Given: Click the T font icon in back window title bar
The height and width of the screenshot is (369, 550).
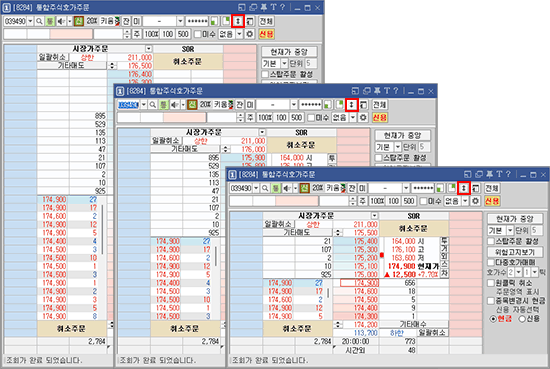Looking at the screenshot, I should (x=273, y=7).
